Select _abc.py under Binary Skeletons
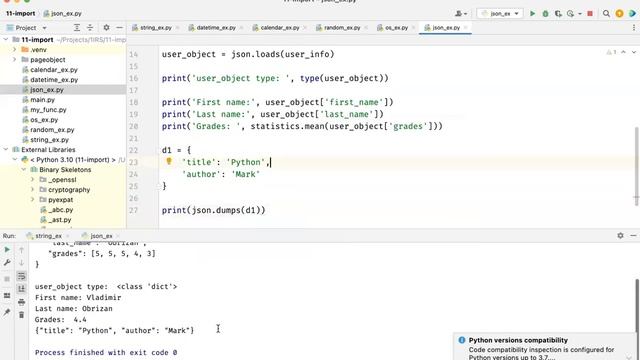This screenshot has height=360, width=640. coord(60,210)
